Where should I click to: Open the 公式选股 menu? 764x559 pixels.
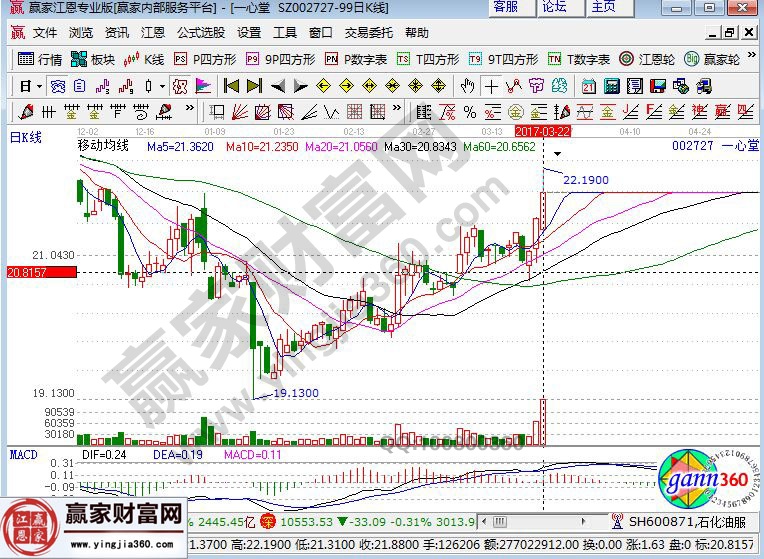coord(203,32)
